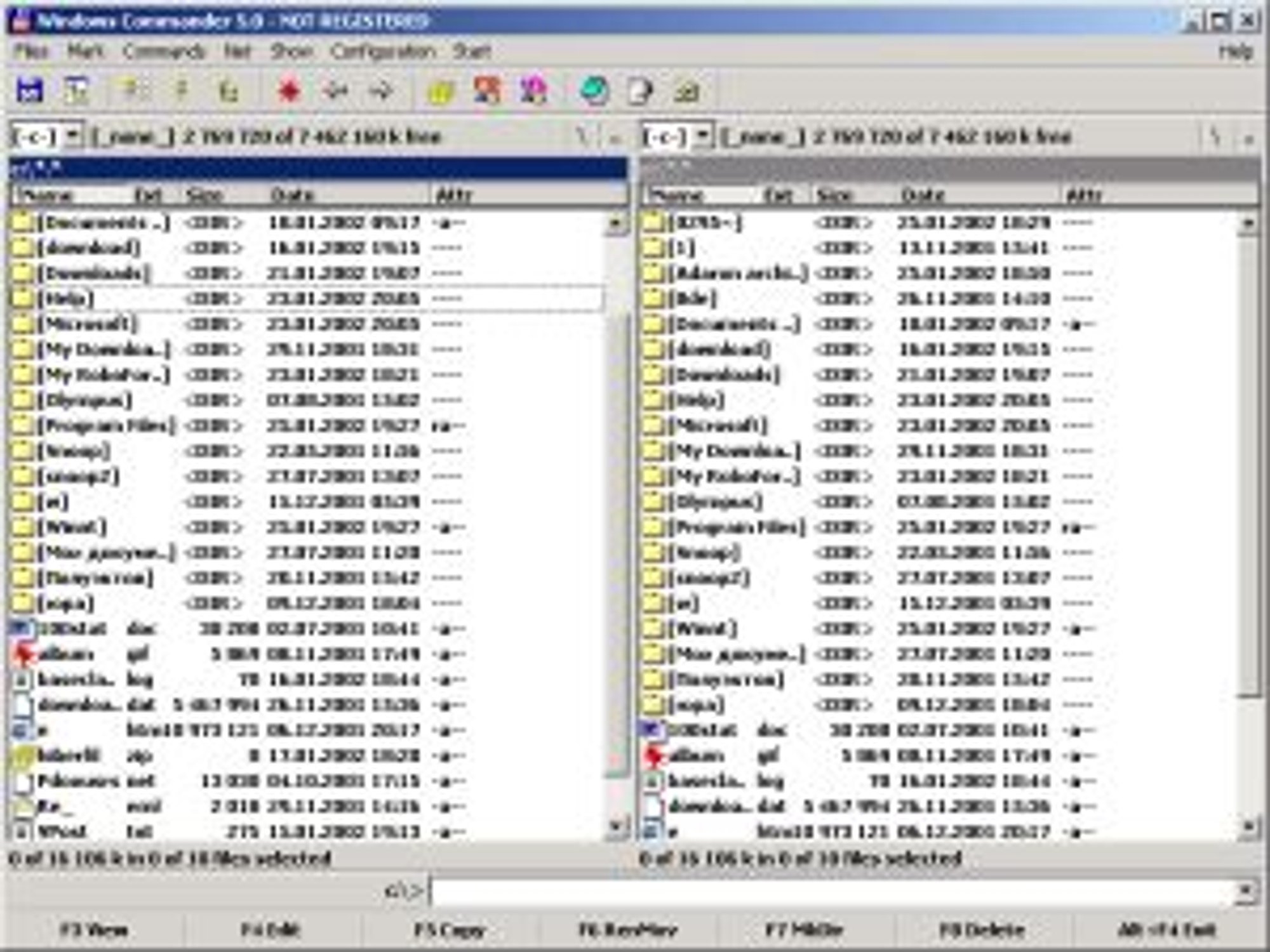Image resolution: width=1270 pixels, height=952 pixels.
Task: Click the teal globe toolbar icon
Action: pyautogui.click(x=594, y=91)
